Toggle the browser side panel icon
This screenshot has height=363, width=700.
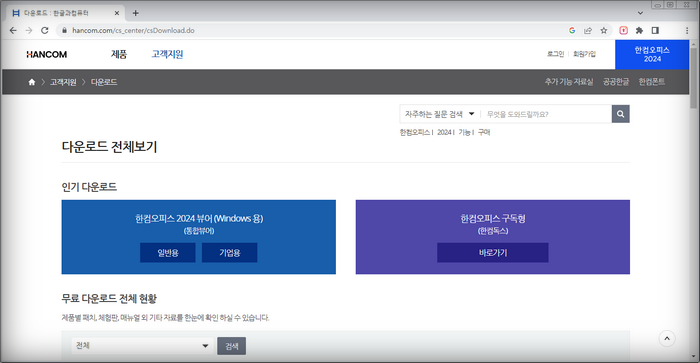655,30
